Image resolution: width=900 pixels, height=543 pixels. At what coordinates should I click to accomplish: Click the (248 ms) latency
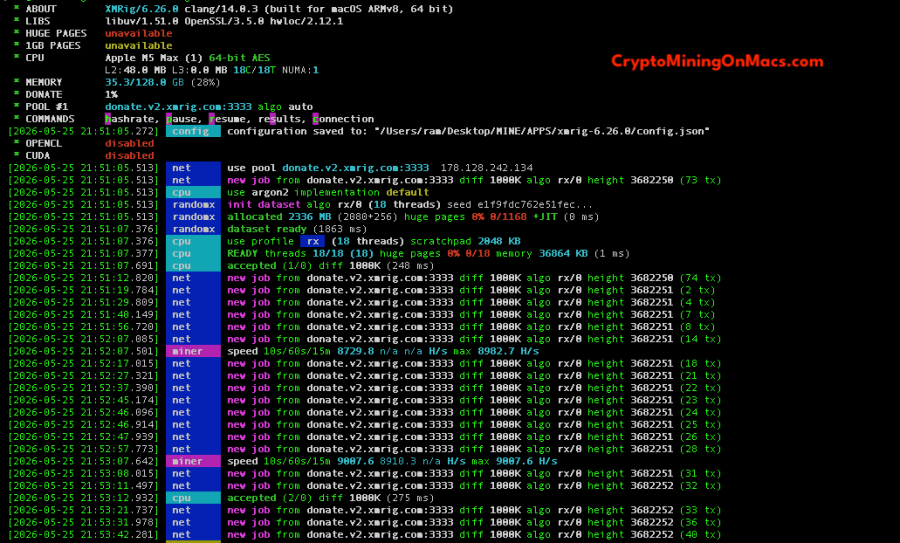click(x=410, y=266)
